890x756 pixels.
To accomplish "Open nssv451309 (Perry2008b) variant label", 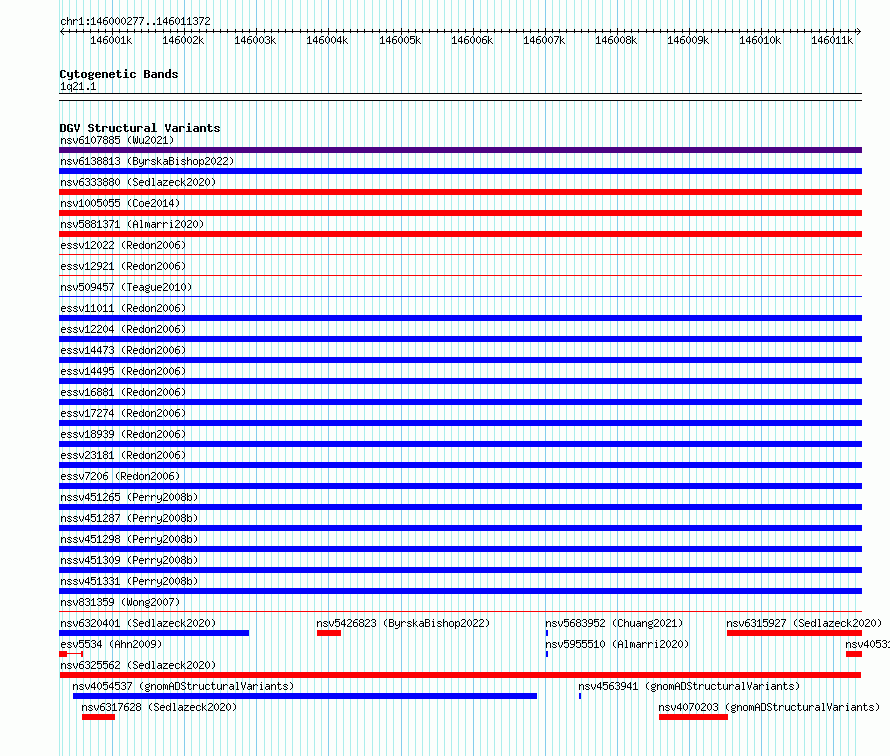I will [129, 560].
